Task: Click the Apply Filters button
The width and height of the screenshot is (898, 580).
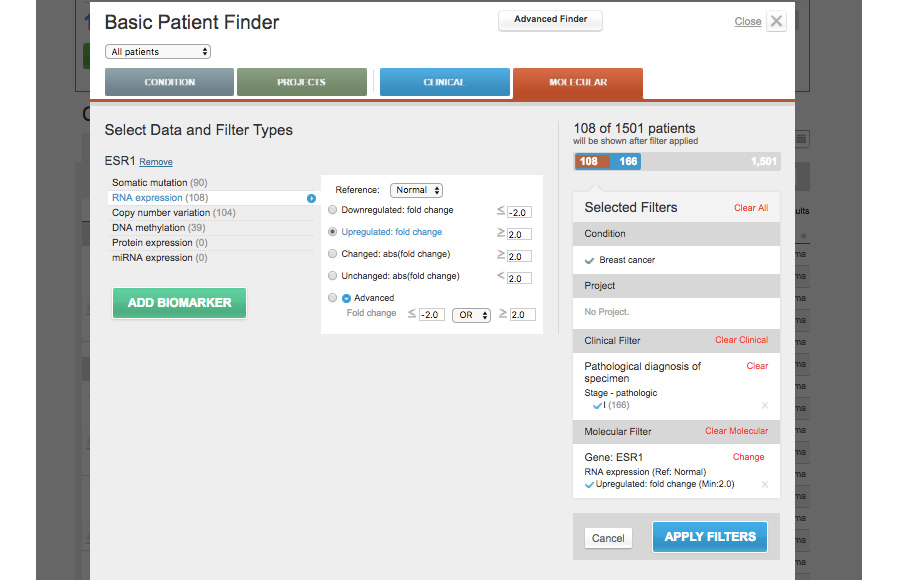Action: click(710, 537)
